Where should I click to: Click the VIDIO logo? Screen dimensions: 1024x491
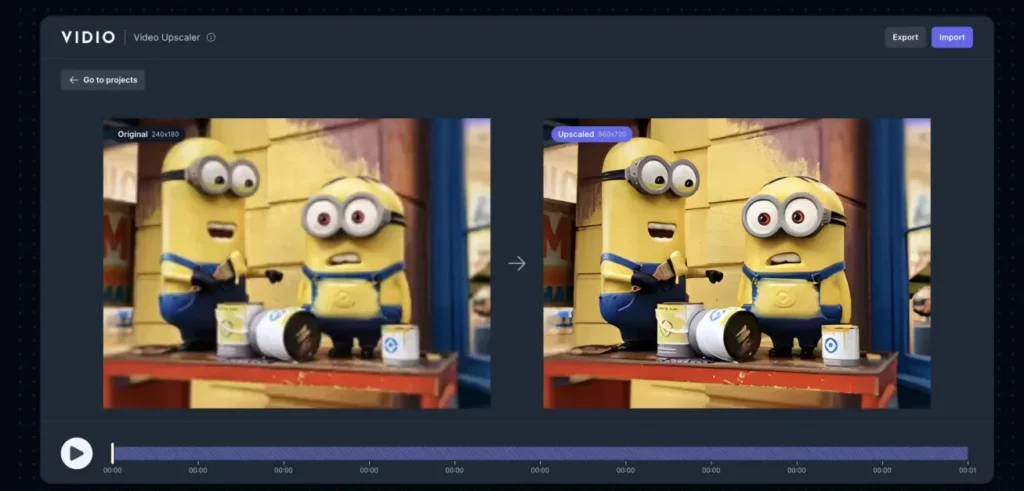coord(88,37)
